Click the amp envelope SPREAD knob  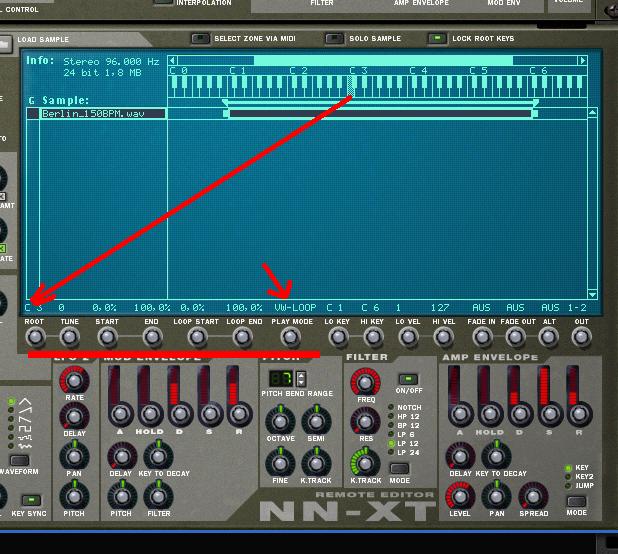533,496
